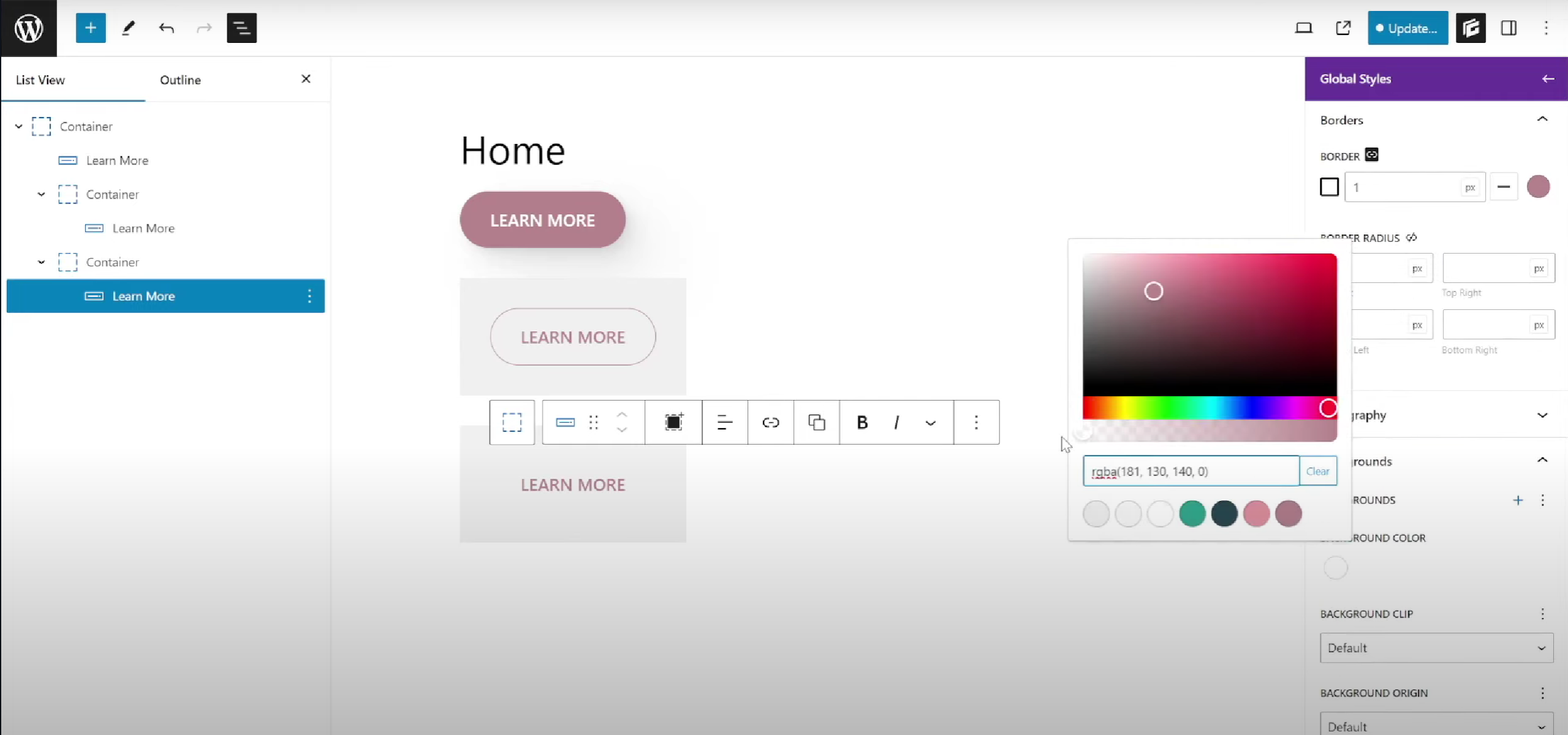Click the italic formatting icon
The height and width of the screenshot is (735, 1568).
coord(896,422)
